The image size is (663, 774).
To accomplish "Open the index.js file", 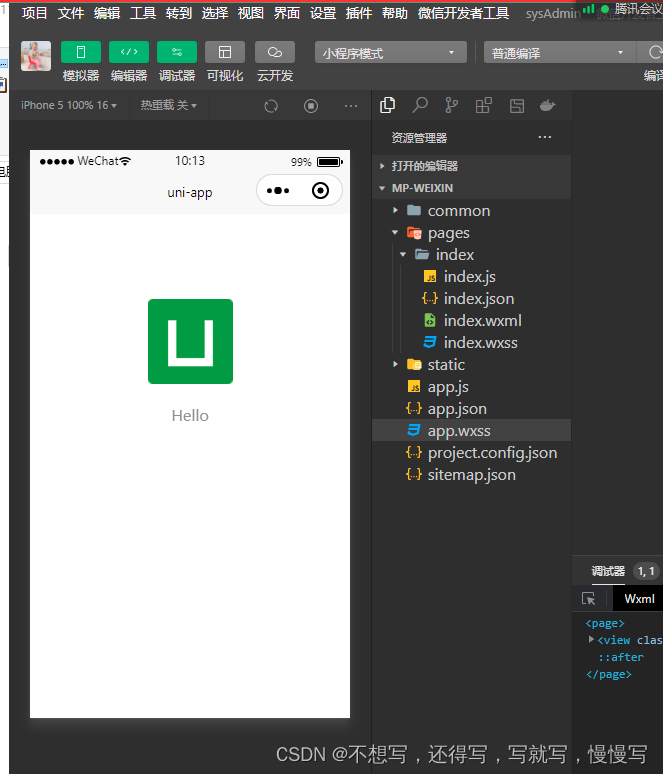I will pos(471,277).
